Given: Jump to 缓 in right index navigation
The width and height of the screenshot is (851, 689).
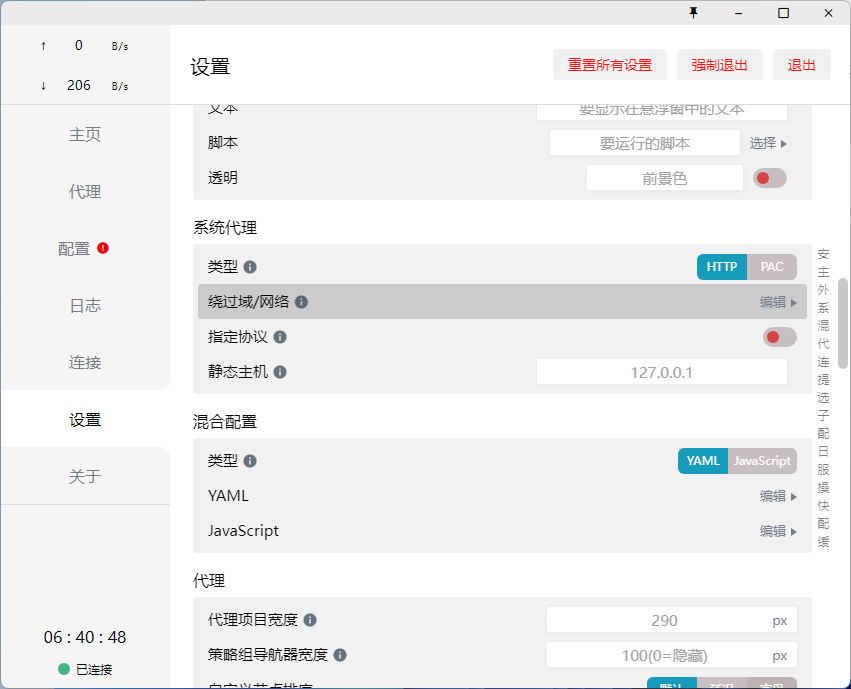Looking at the screenshot, I should [823, 541].
